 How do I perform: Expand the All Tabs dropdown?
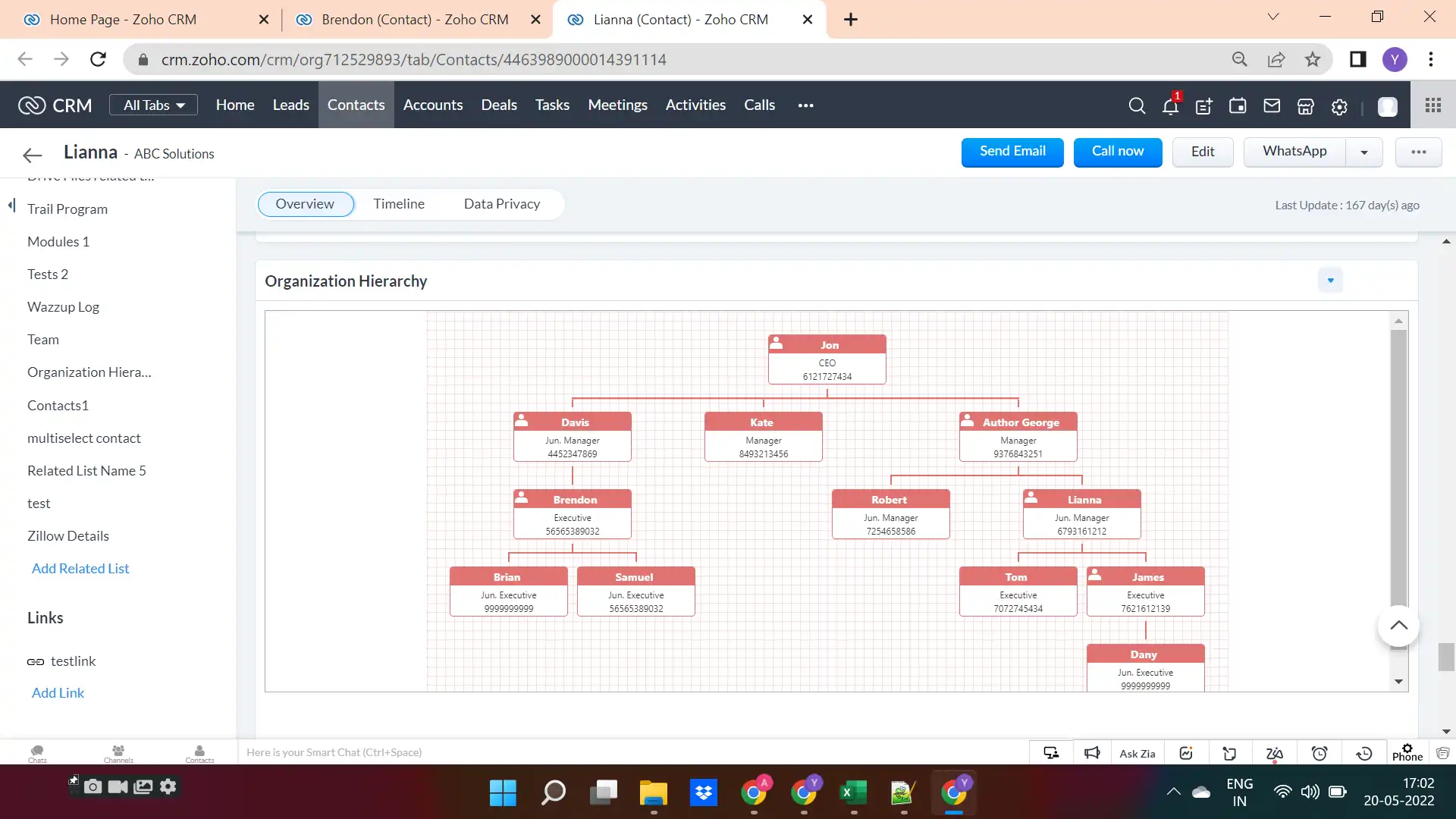click(152, 105)
